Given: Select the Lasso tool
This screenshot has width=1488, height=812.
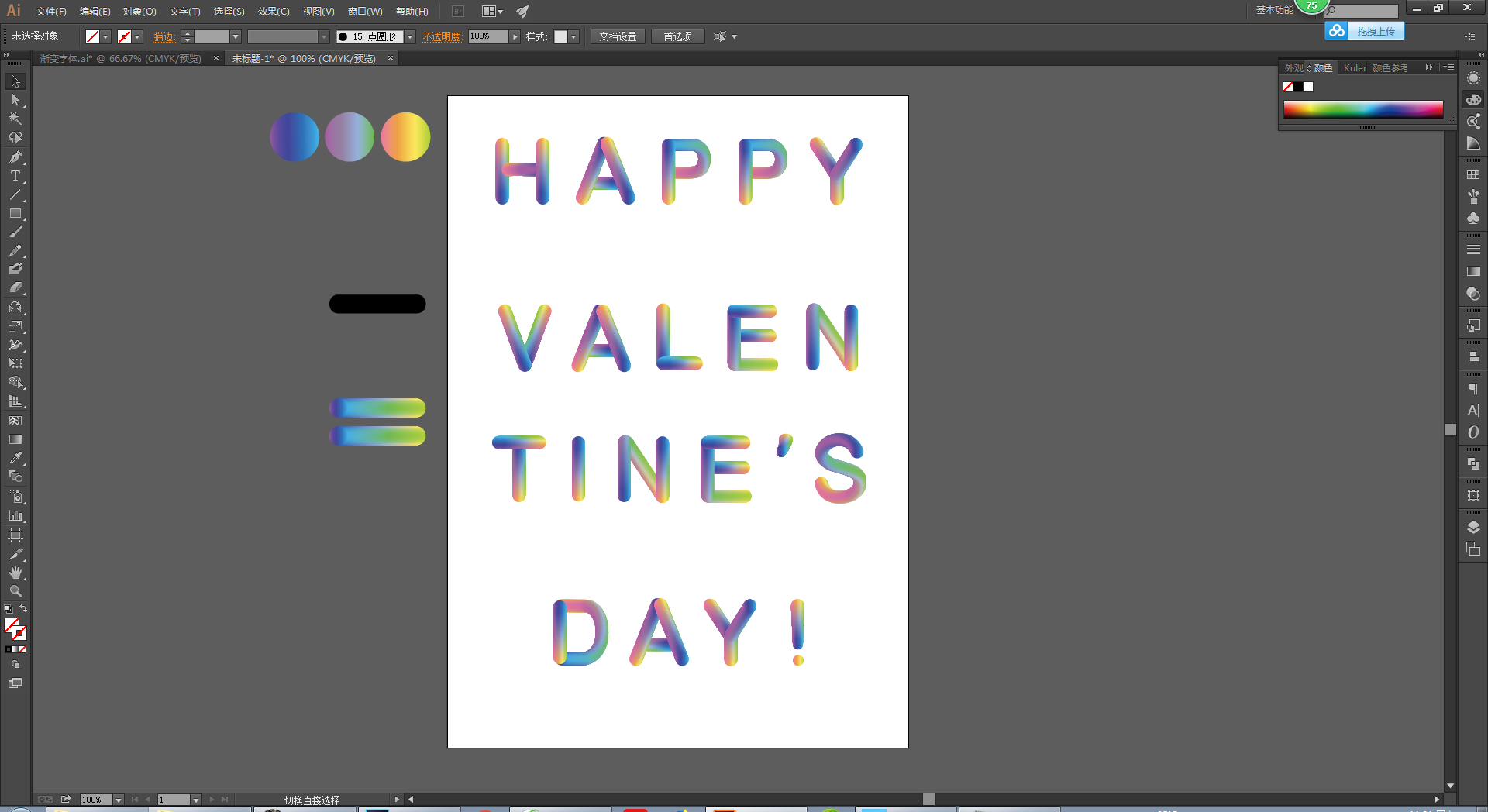Looking at the screenshot, I should (x=15, y=138).
